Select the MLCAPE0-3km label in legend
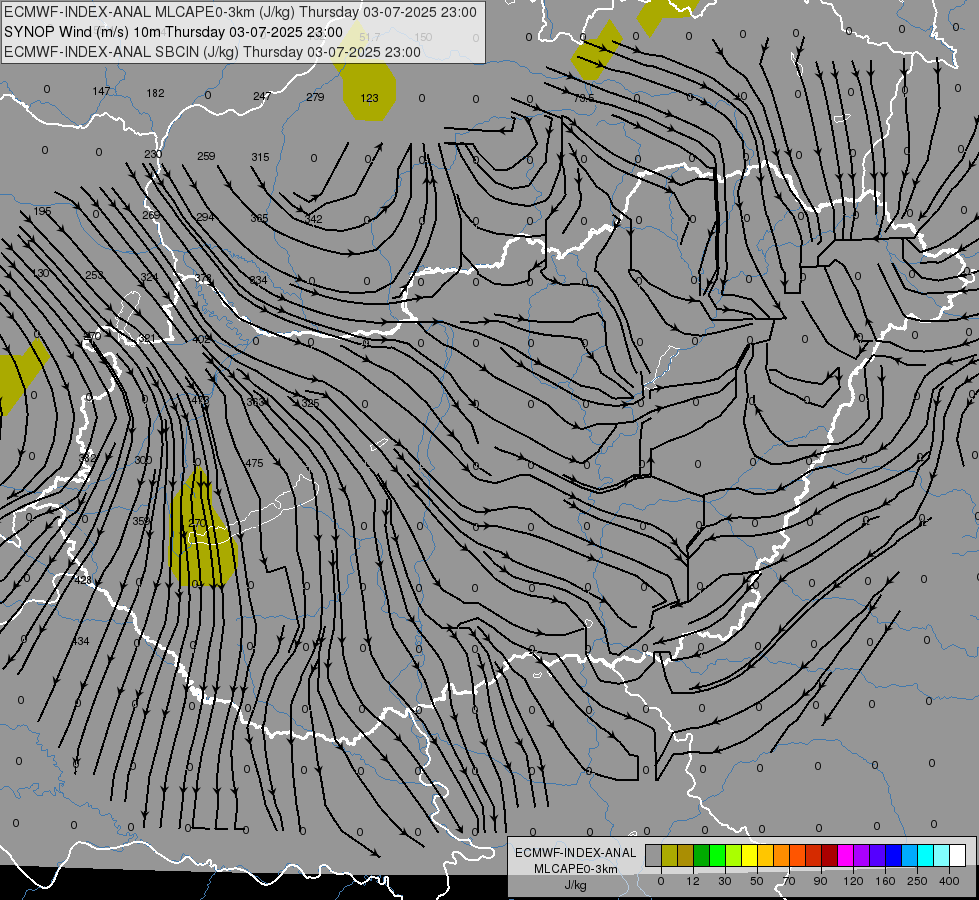 pos(575,869)
